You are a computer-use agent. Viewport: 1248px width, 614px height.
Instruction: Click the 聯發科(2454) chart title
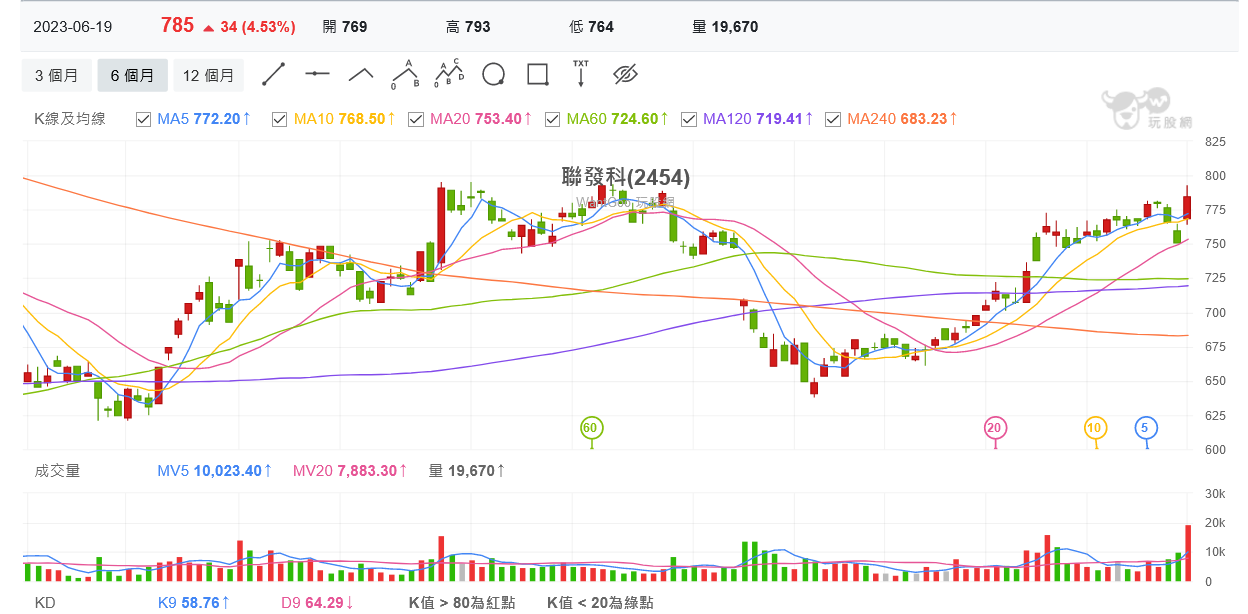coord(626,177)
